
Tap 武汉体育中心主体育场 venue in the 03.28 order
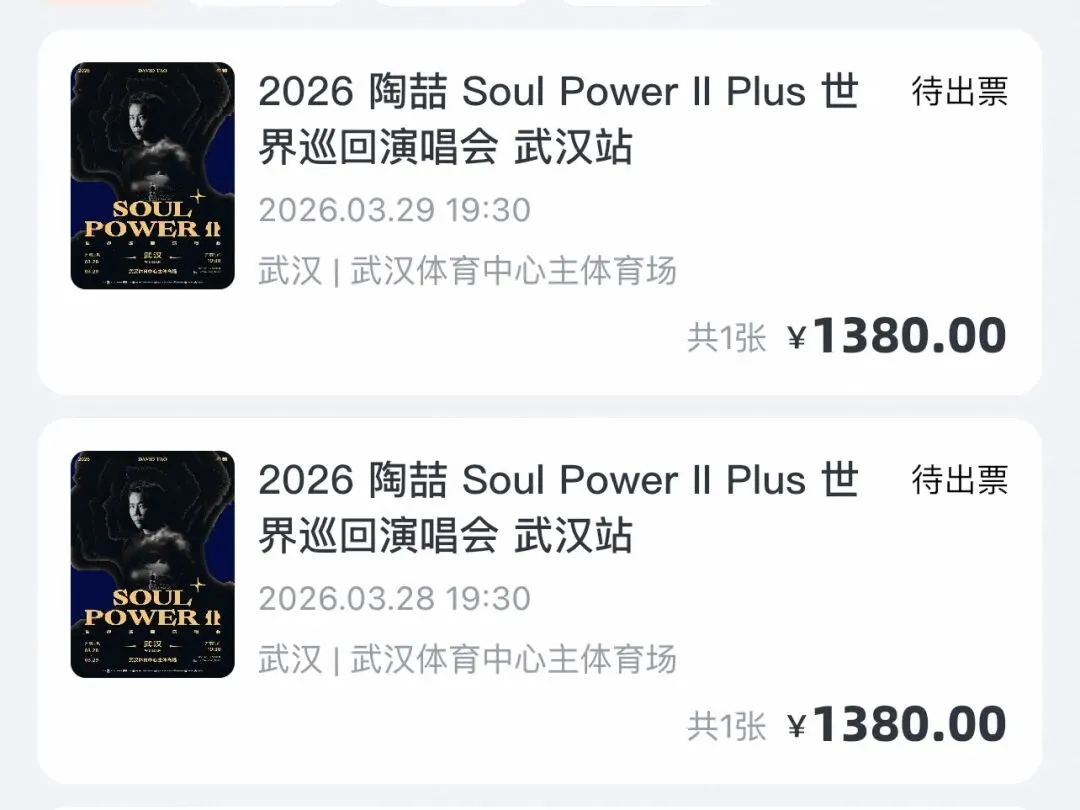click(x=513, y=659)
